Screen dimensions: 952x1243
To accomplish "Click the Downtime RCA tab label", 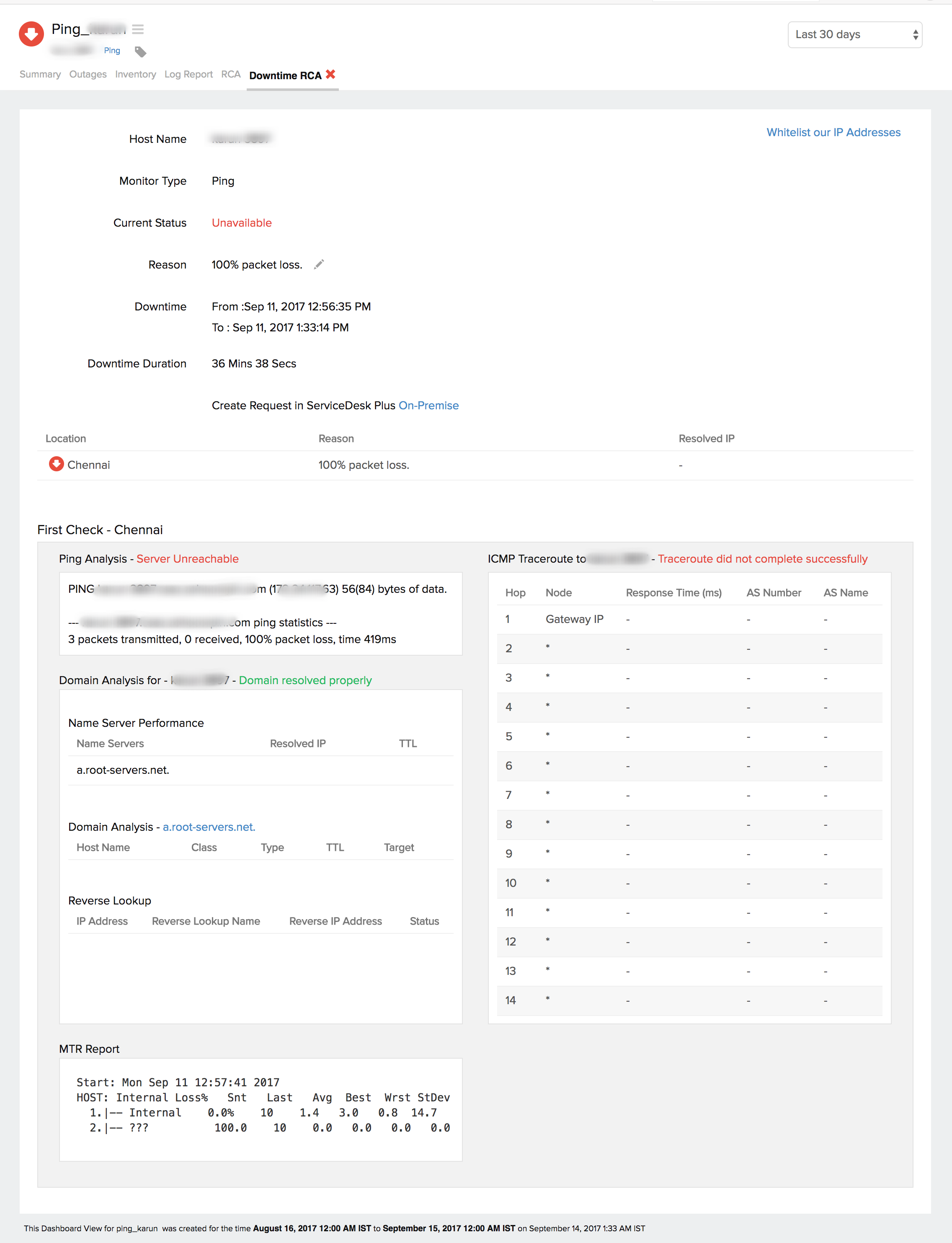I will coord(285,75).
